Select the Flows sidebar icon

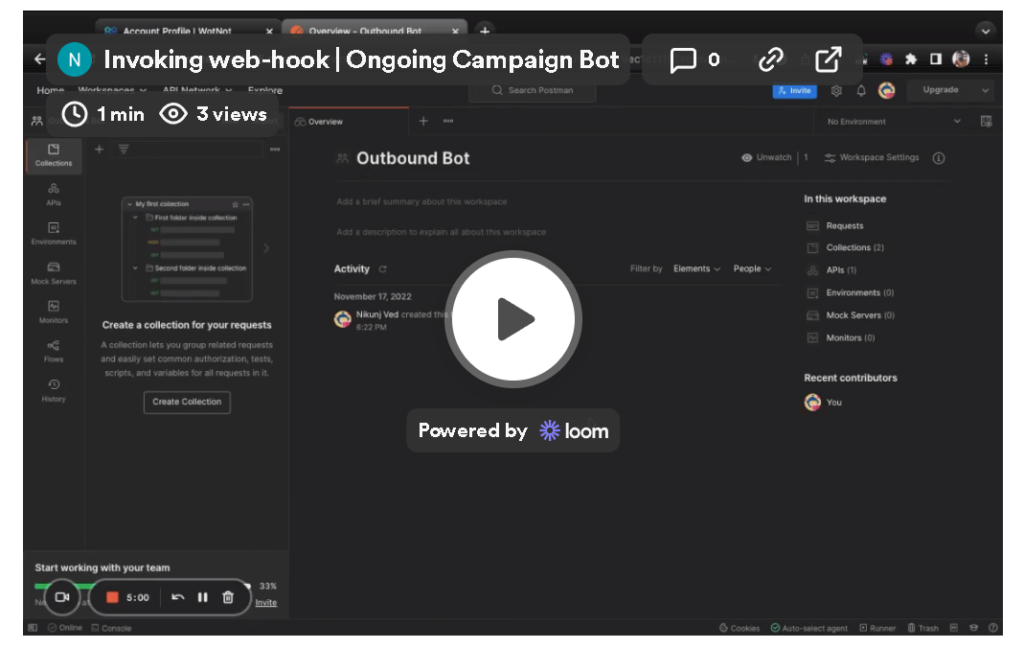[54, 351]
